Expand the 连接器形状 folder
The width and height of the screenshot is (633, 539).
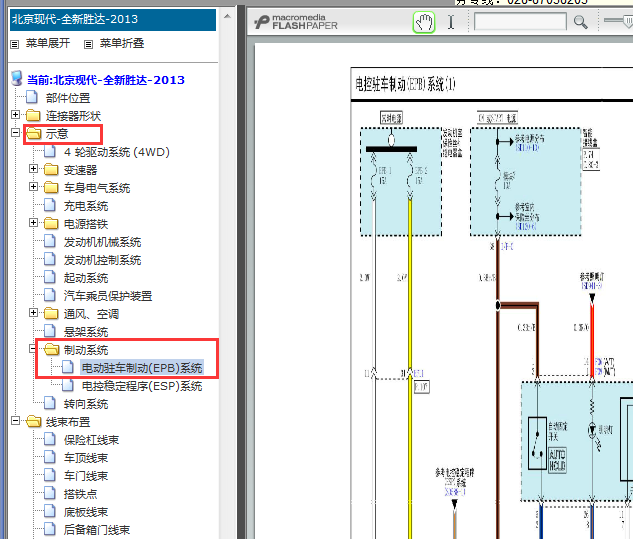click(x=15, y=115)
